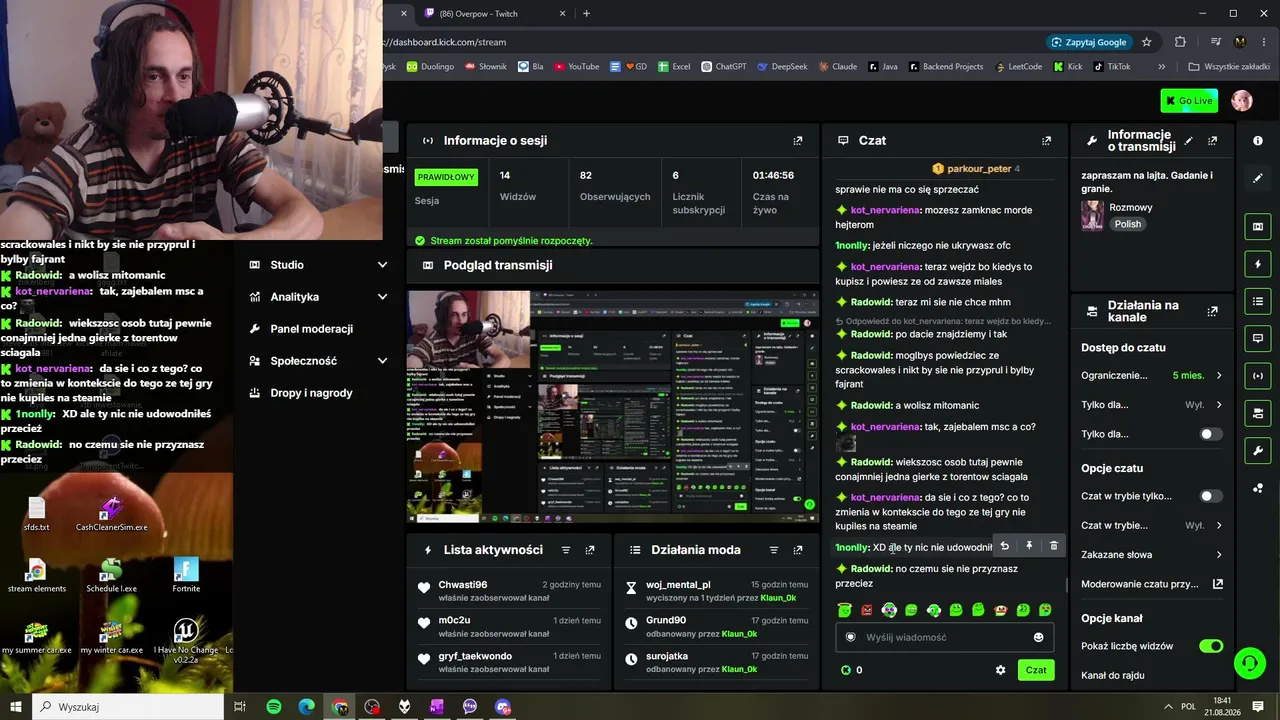Click the Chwasti96 activity entry
The image size is (1280, 720).
[x=510, y=591]
